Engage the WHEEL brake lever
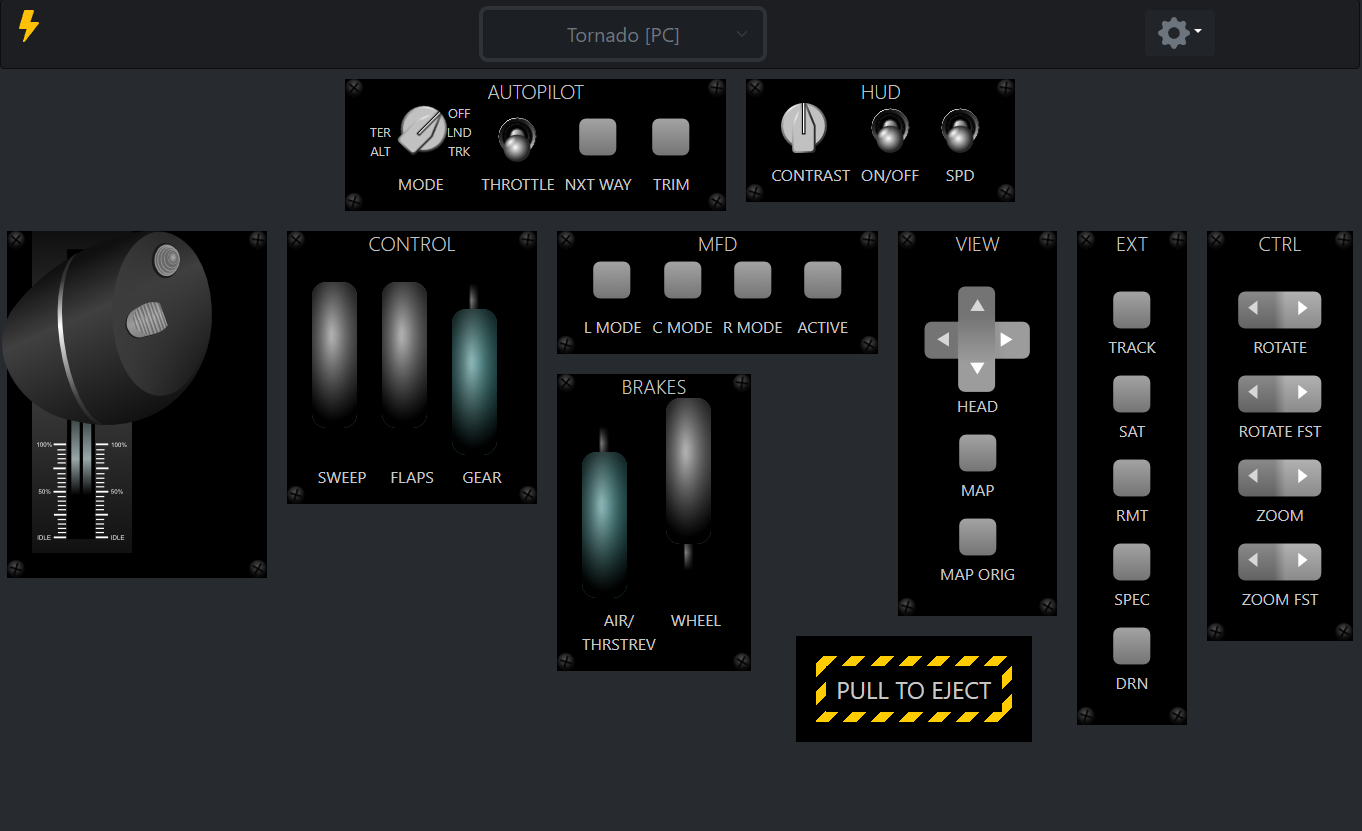 688,471
